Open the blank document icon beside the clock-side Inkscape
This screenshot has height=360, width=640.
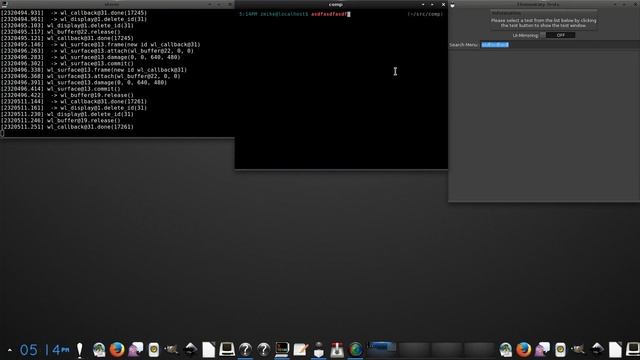tap(209, 350)
